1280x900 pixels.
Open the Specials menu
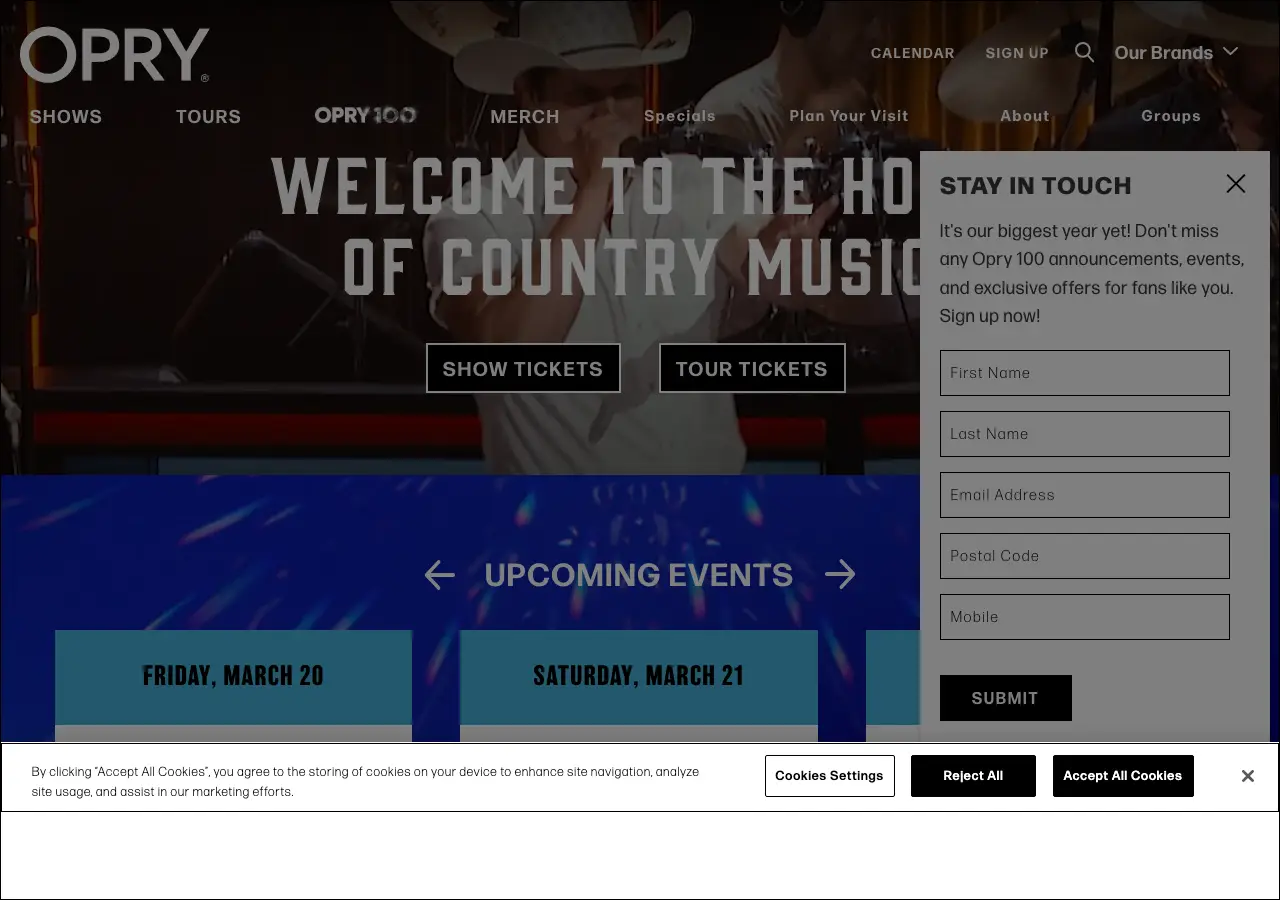680,115
